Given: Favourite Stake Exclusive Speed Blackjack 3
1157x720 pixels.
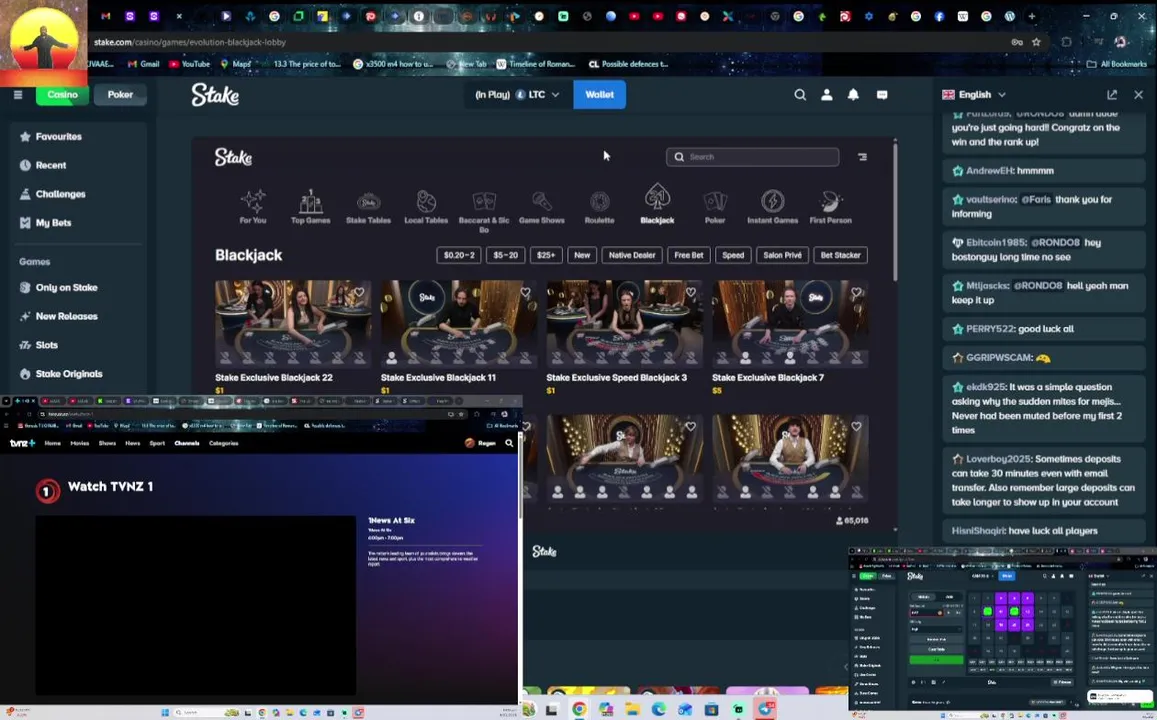Looking at the screenshot, I should click(x=691, y=292).
